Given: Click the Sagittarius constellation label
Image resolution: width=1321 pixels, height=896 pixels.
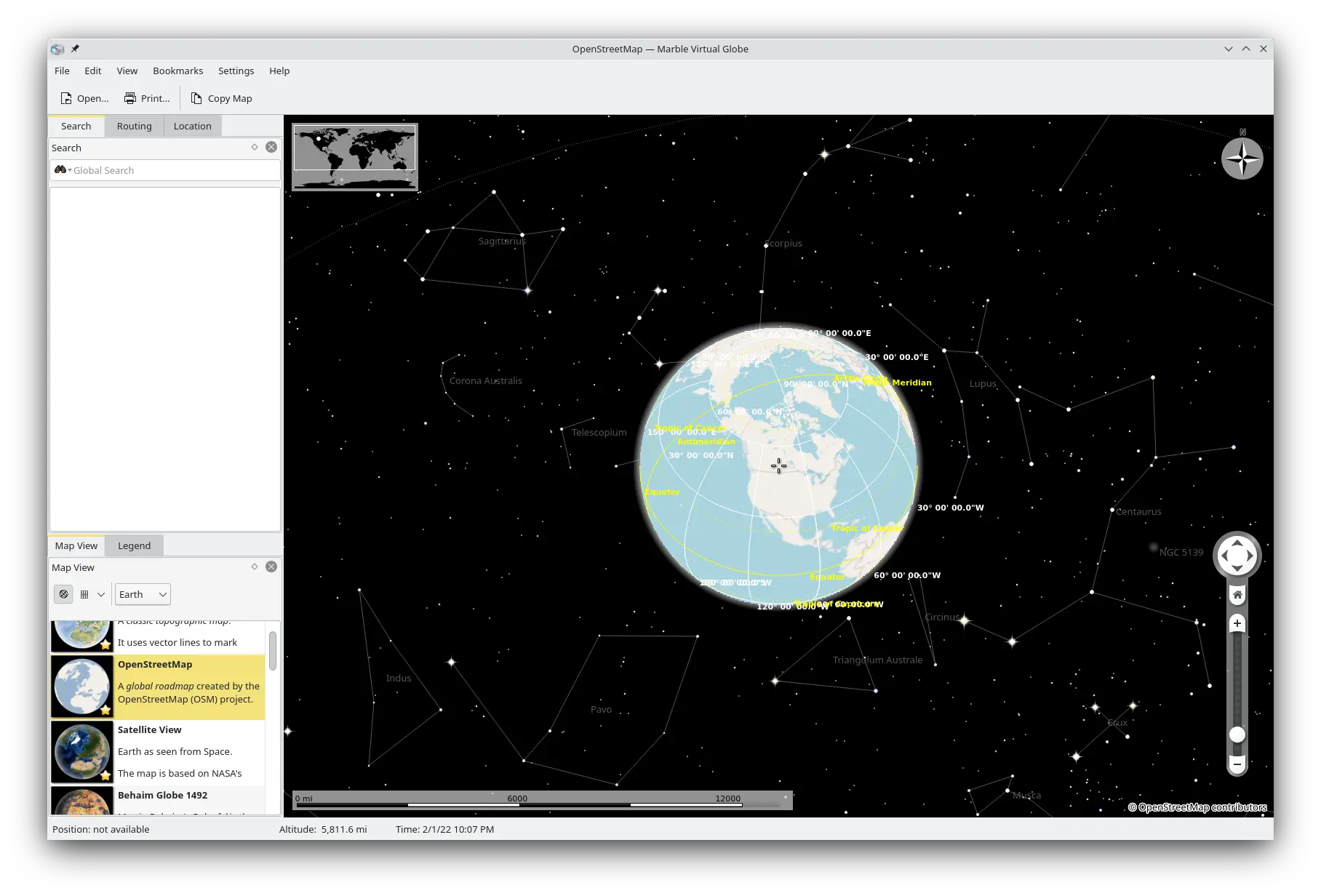Looking at the screenshot, I should 502,241.
